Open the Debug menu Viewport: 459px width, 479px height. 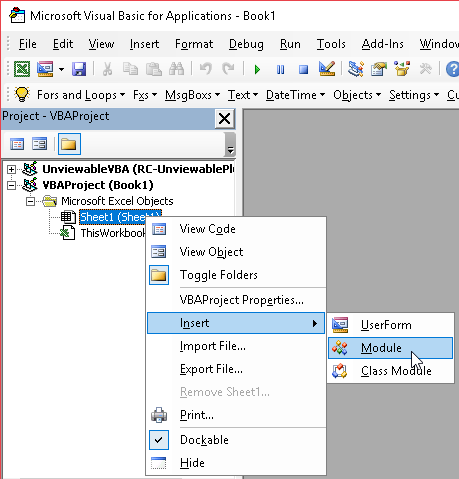click(x=246, y=44)
